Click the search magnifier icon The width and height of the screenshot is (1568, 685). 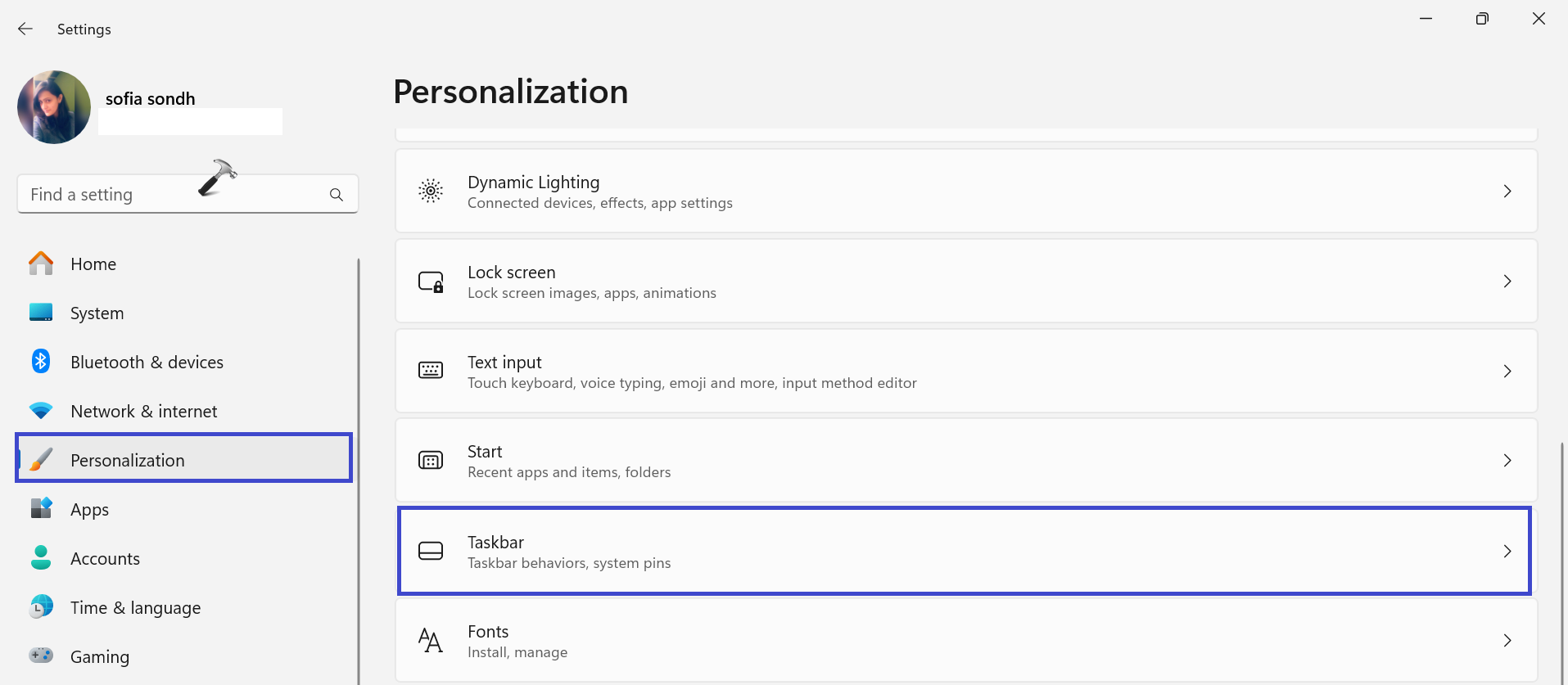(x=336, y=195)
